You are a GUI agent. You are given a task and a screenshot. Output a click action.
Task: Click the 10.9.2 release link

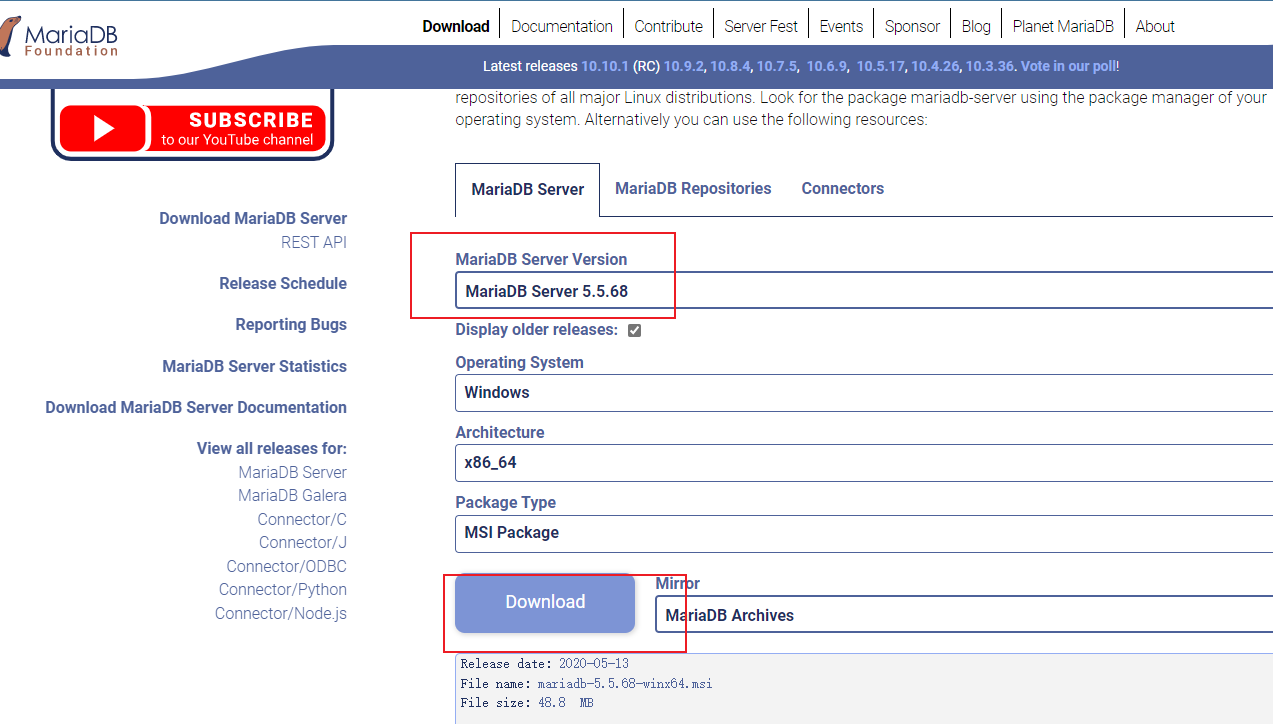point(683,66)
